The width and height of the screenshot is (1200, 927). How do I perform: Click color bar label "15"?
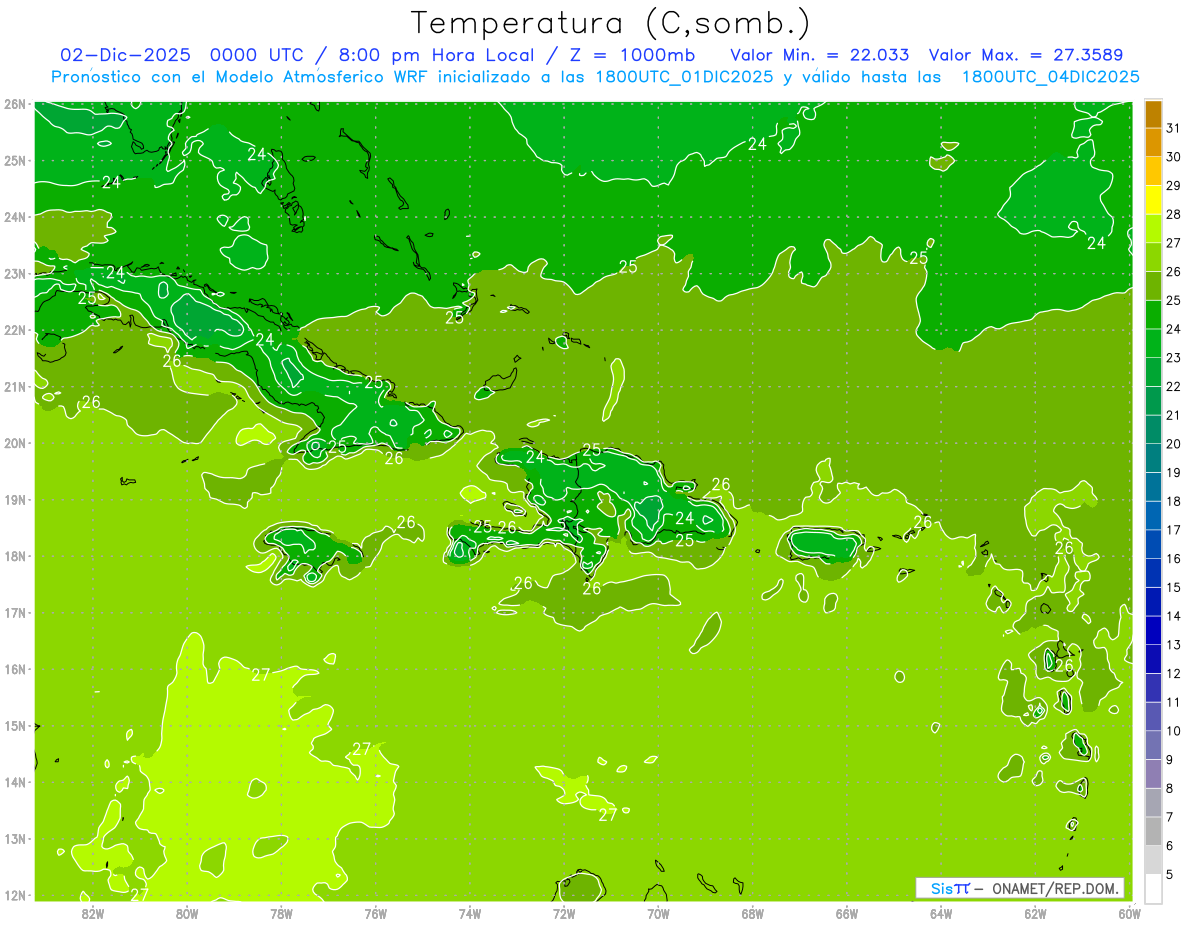tap(1173, 588)
